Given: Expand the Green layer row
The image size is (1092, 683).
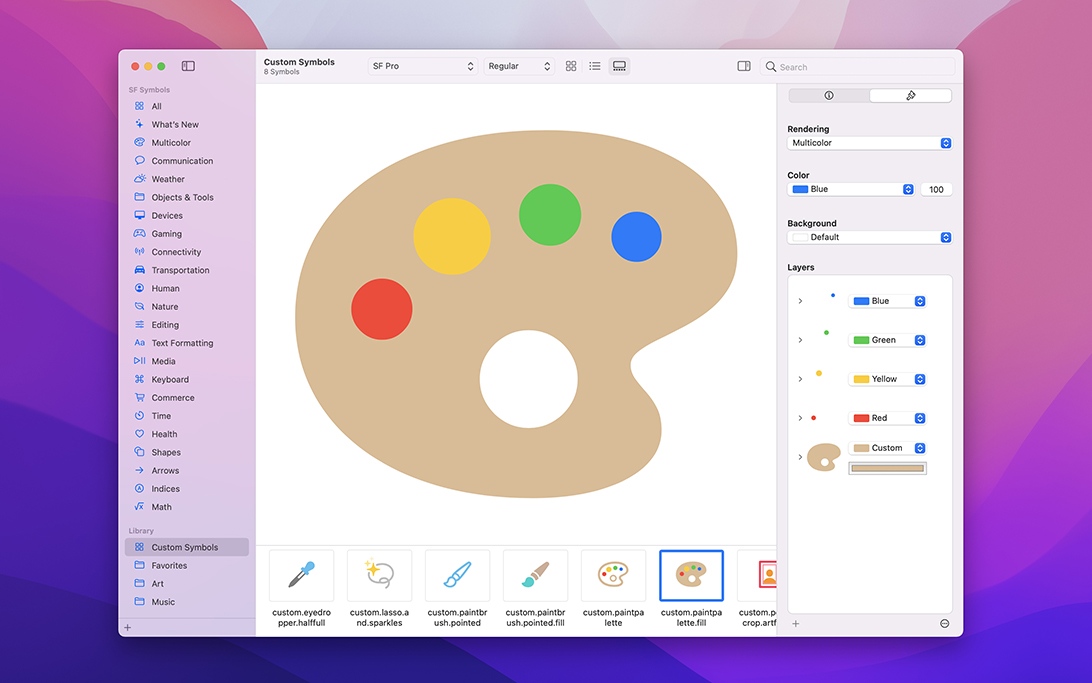Looking at the screenshot, I should (800, 340).
